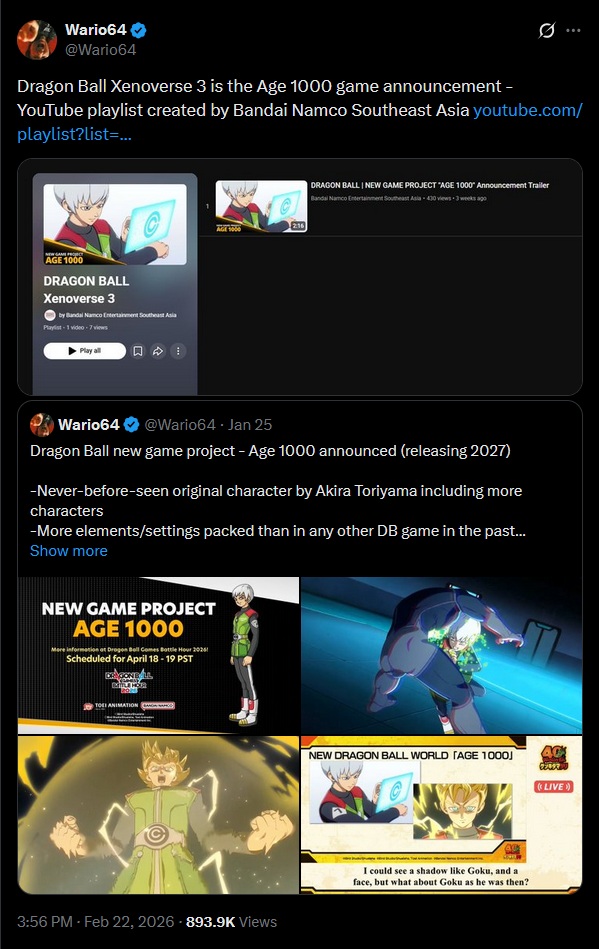Click the blue verified badge beside Wario64
This screenshot has height=949, width=599.
(139, 30)
